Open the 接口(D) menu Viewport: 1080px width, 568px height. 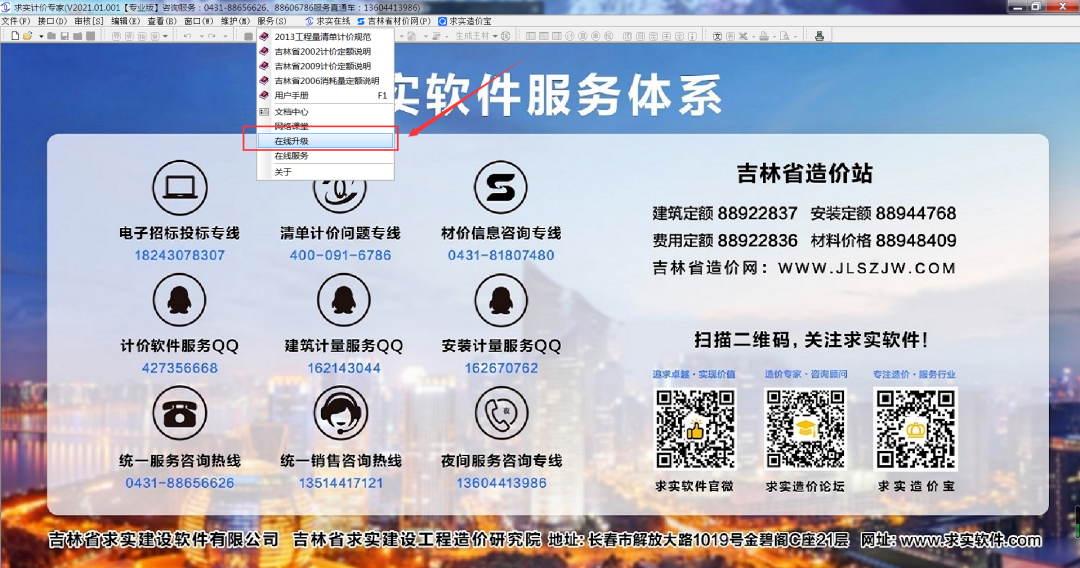(52, 21)
